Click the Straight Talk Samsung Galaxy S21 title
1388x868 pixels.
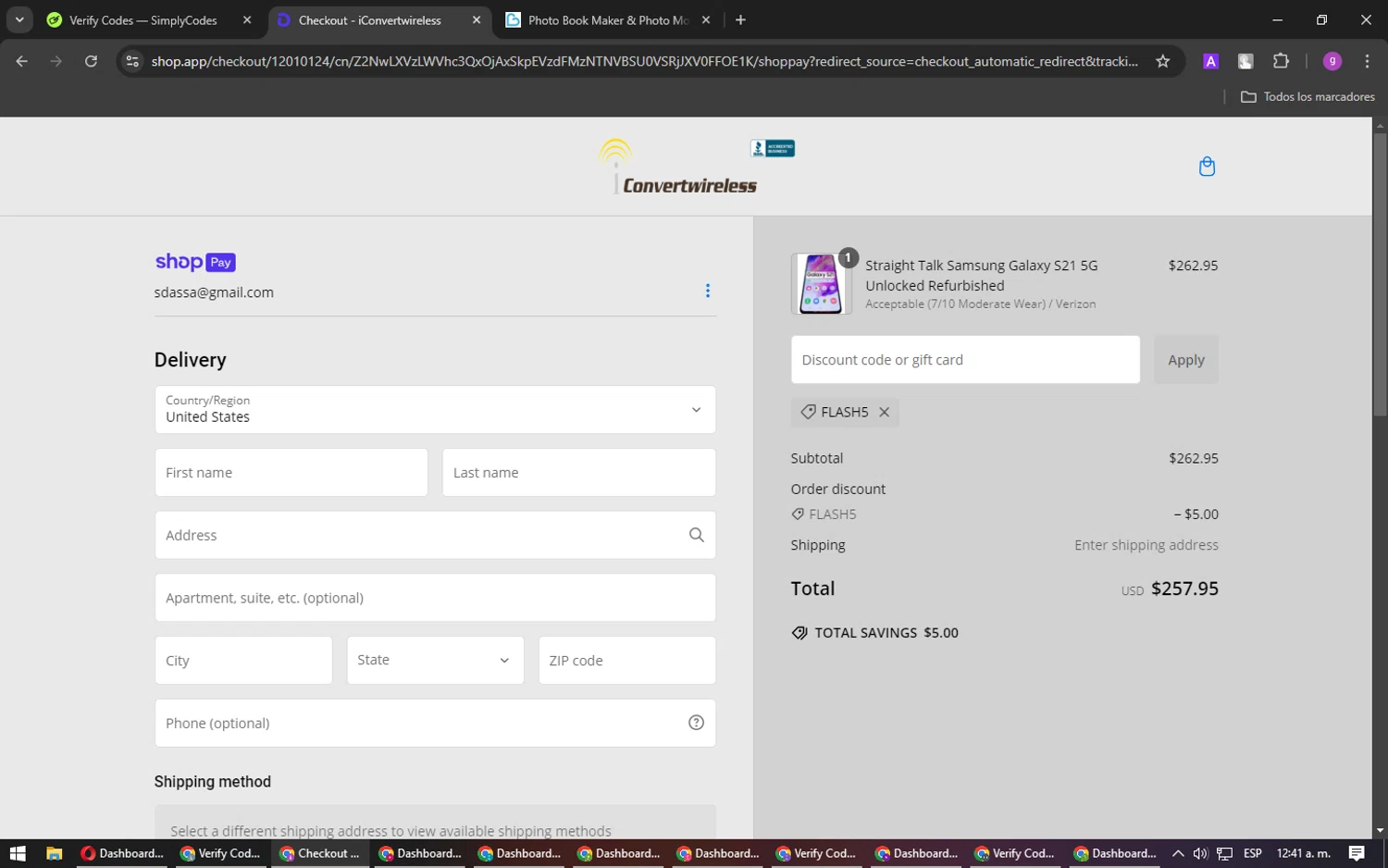click(x=981, y=276)
